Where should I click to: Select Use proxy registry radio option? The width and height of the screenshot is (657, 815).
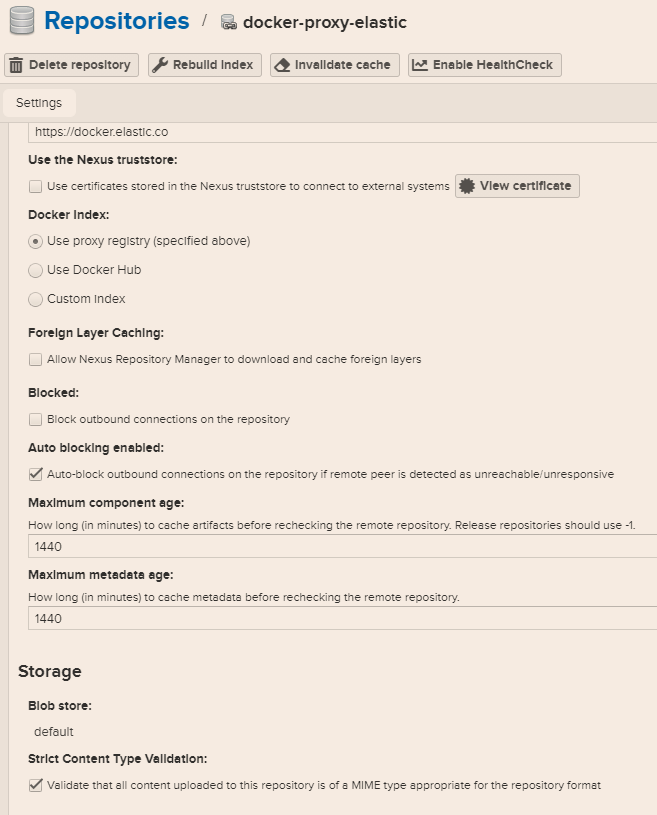[36, 241]
